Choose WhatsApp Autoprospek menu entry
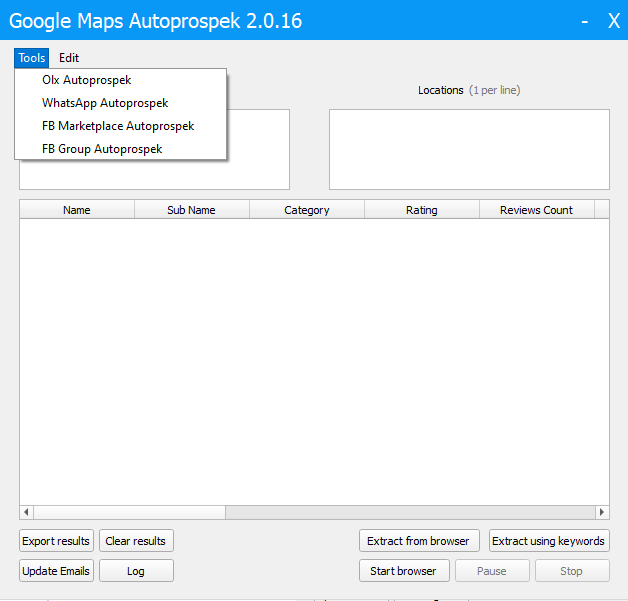The width and height of the screenshot is (628, 601). pyautogui.click(x=120, y=103)
